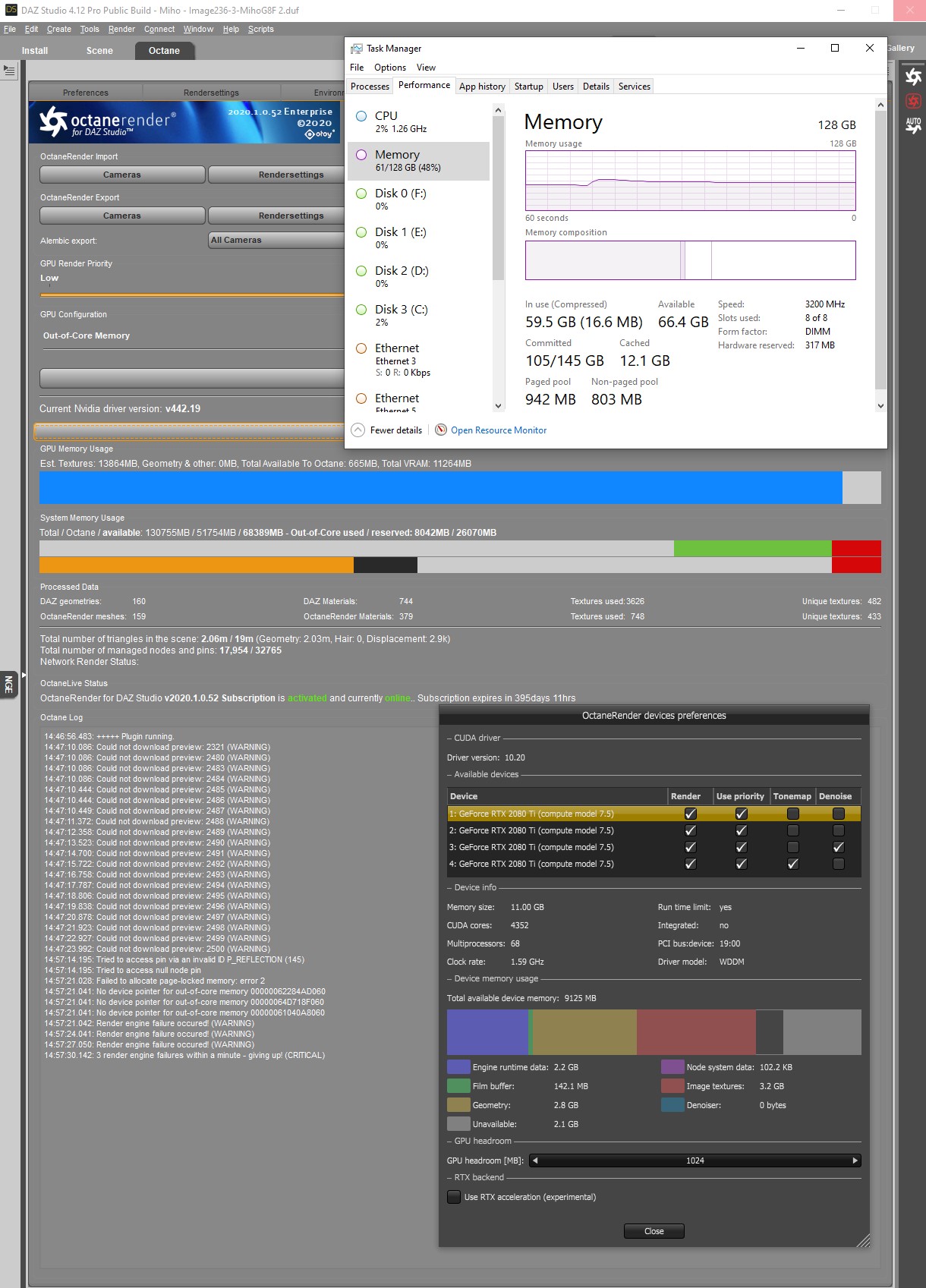Click Fewer details in Task Manager
The height and width of the screenshot is (1288, 926).
(396, 430)
